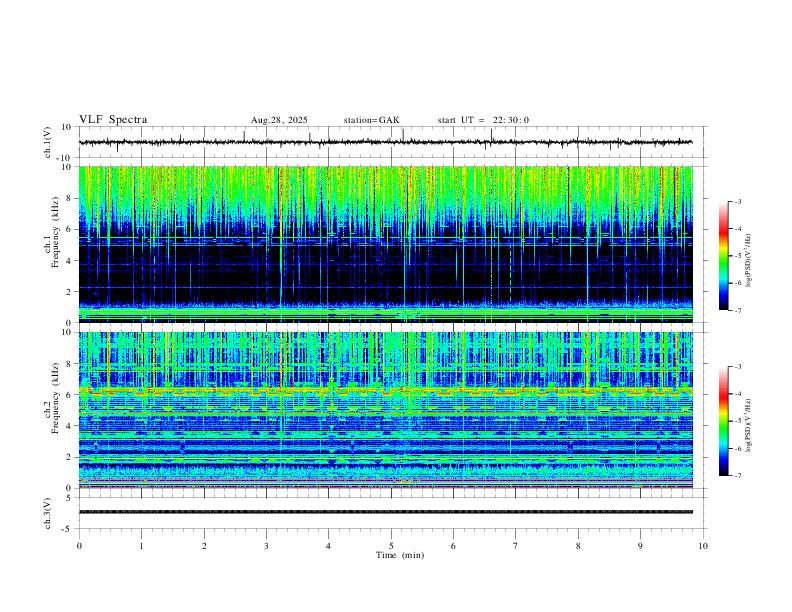The image size is (792, 612).
Task: Click the log(PSD) label beside ch.1 colorbar
Action: click(x=748, y=261)
